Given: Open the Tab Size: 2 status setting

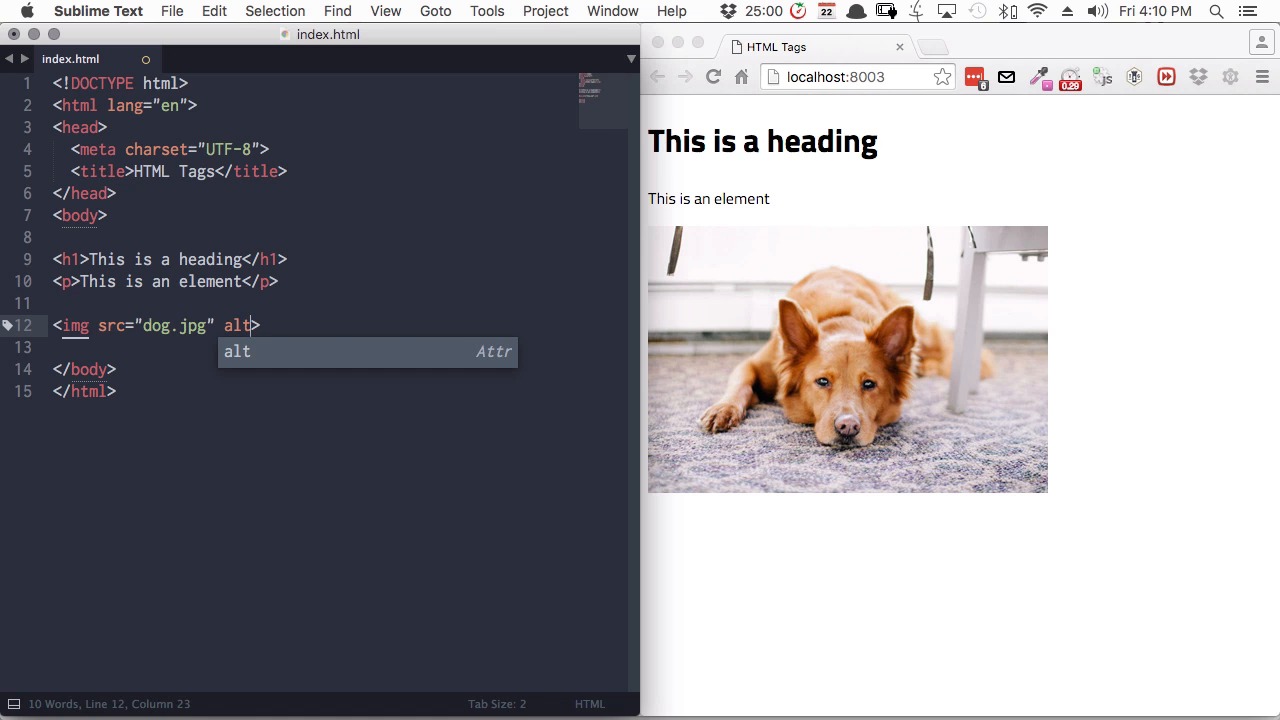Looking at the screenshot, I should tap(497, 704).
